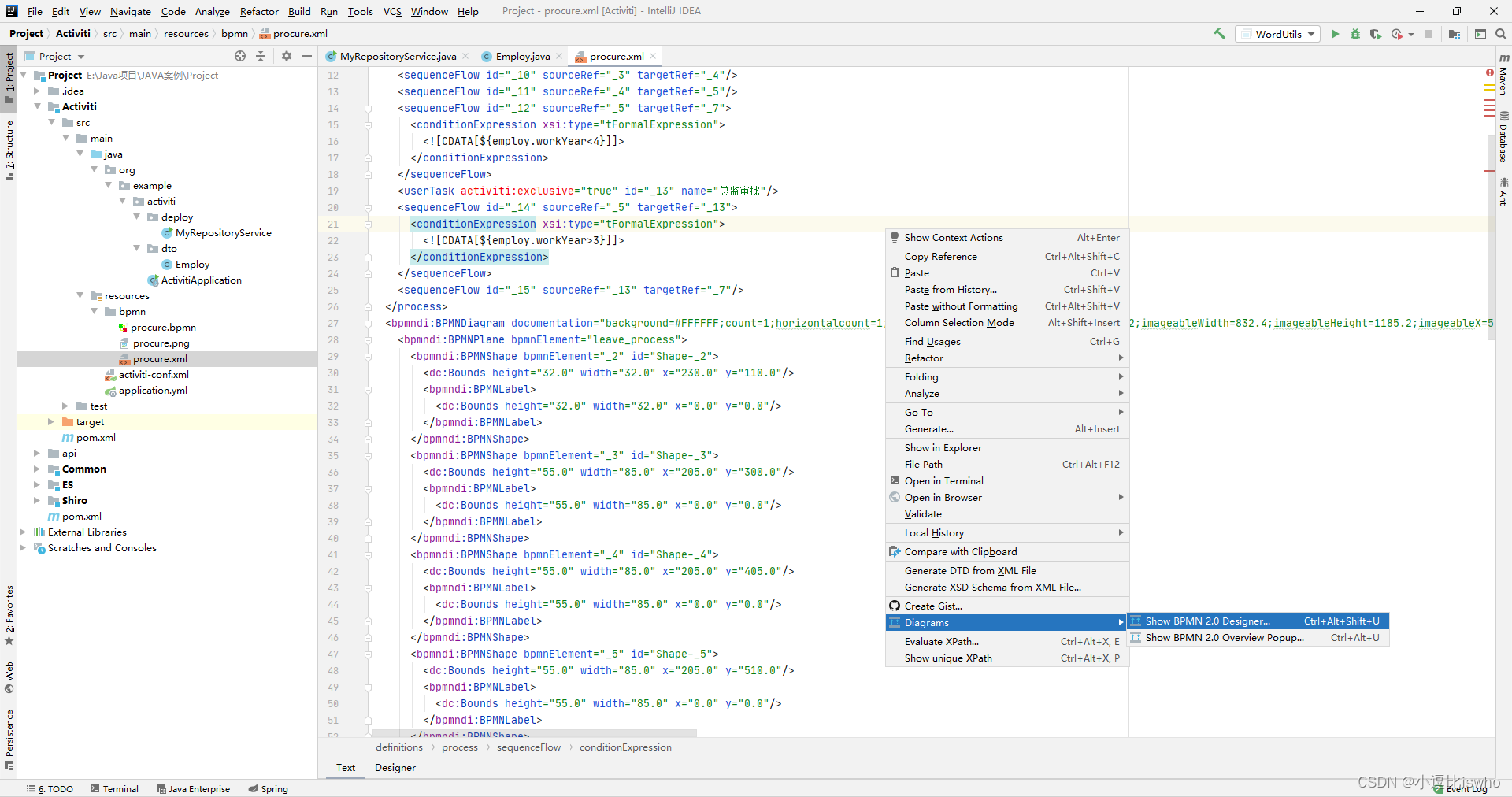Click the Build Project hammer icon
The width and height of the screenshot is (1512, 797).
(x=1219, y=34)
